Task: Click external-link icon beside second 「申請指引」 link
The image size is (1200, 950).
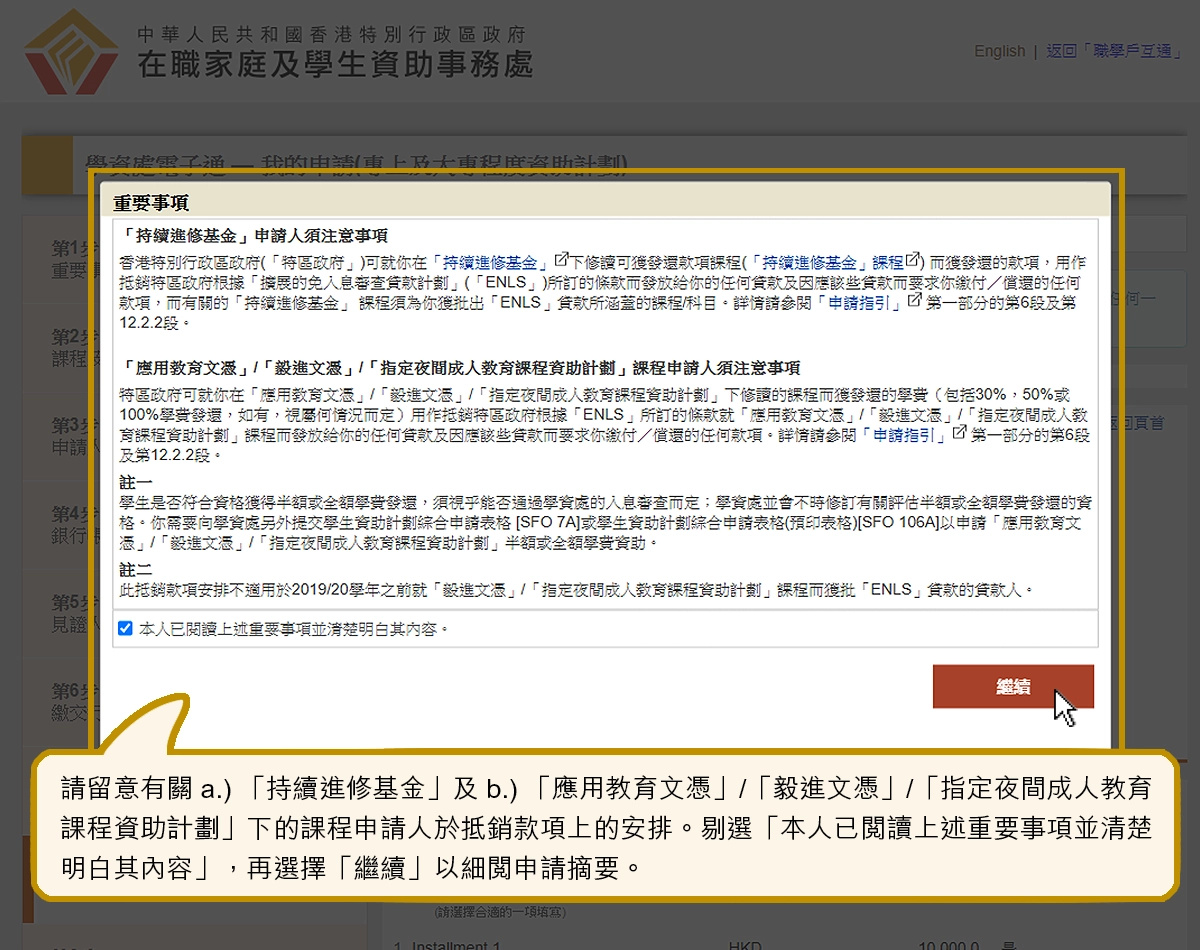Action: click(x=960, y=433)
